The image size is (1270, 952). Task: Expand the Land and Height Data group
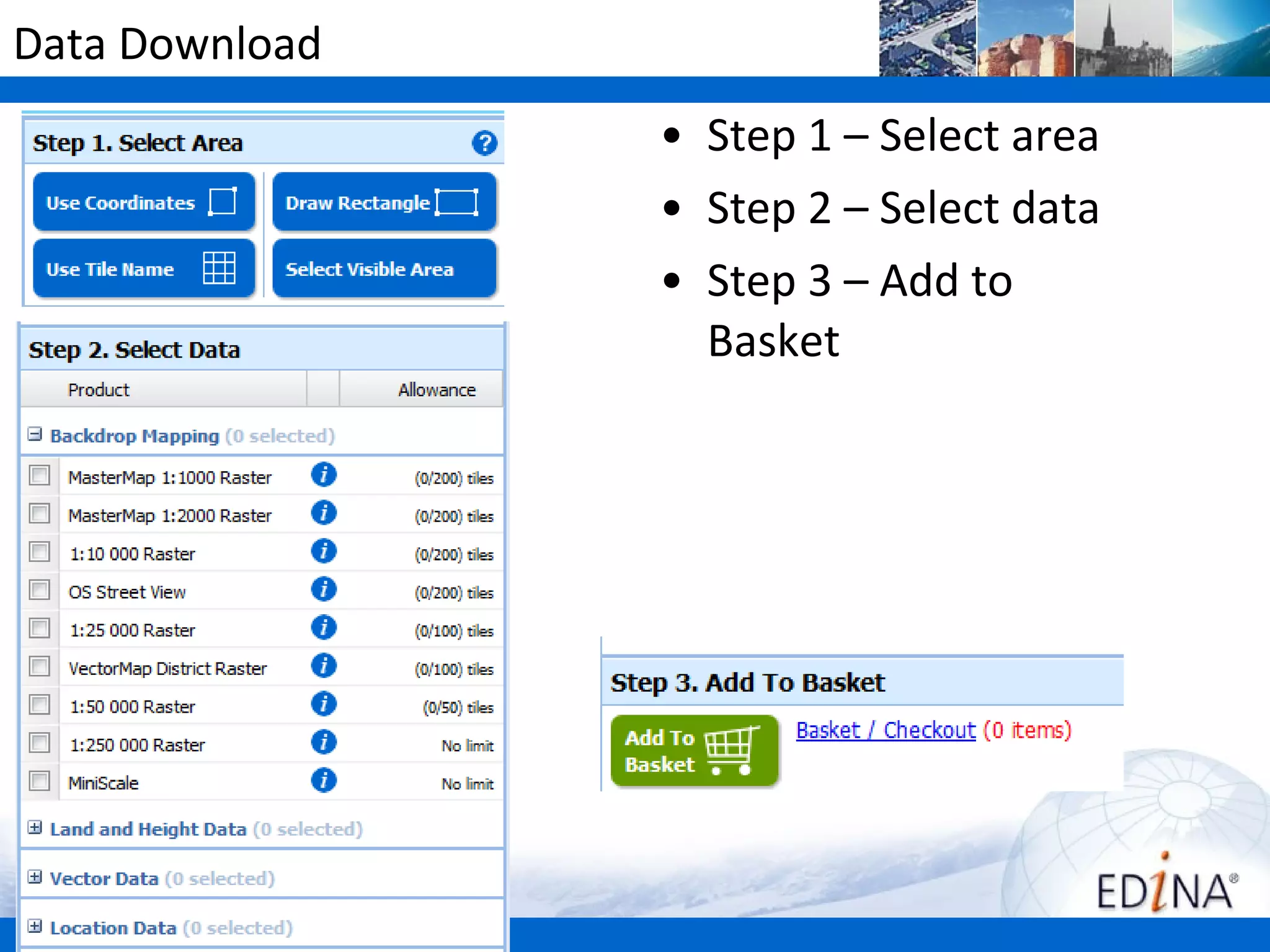point(35,827)
